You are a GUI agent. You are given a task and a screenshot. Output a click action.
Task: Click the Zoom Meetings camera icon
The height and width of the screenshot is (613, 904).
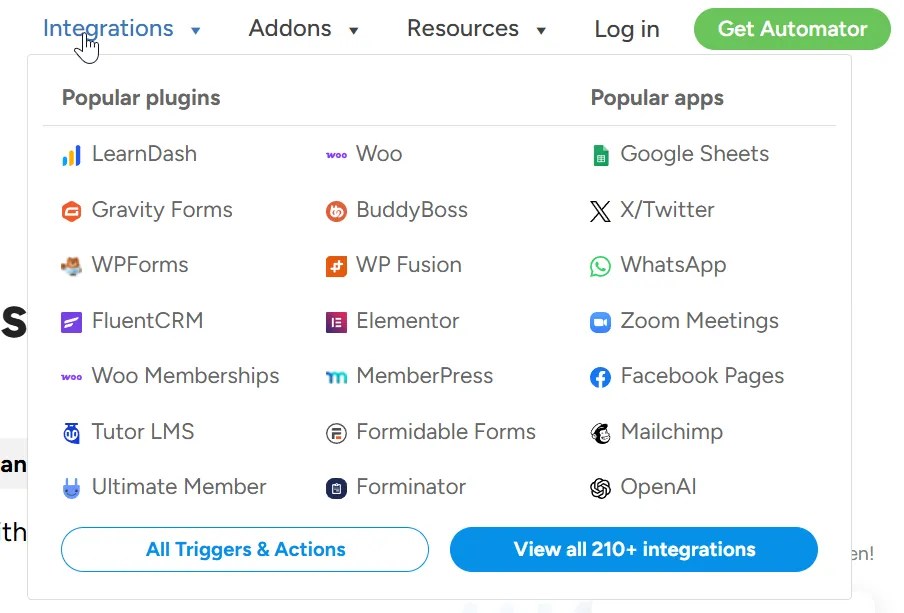pyautogui.click(x=600, y=322)
